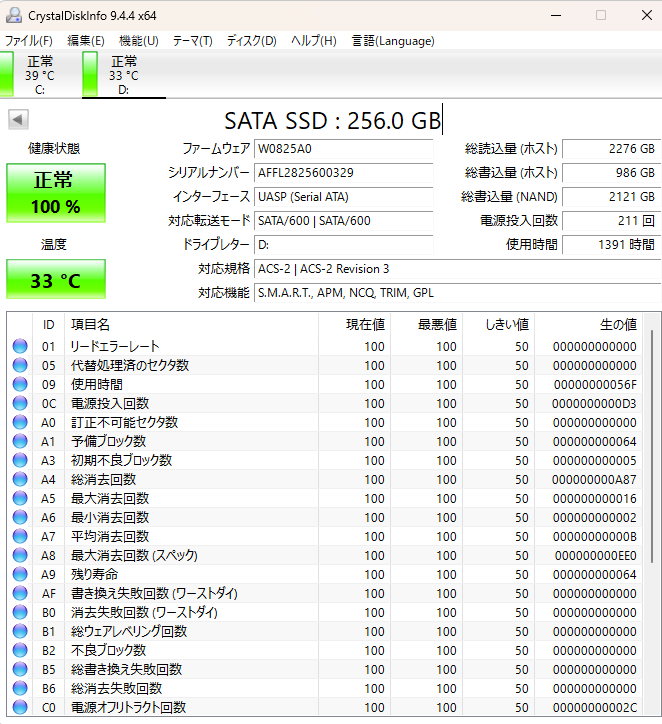
Task: Click status circle for A7 平均消去回数
Action: click(x=20, y=536)
